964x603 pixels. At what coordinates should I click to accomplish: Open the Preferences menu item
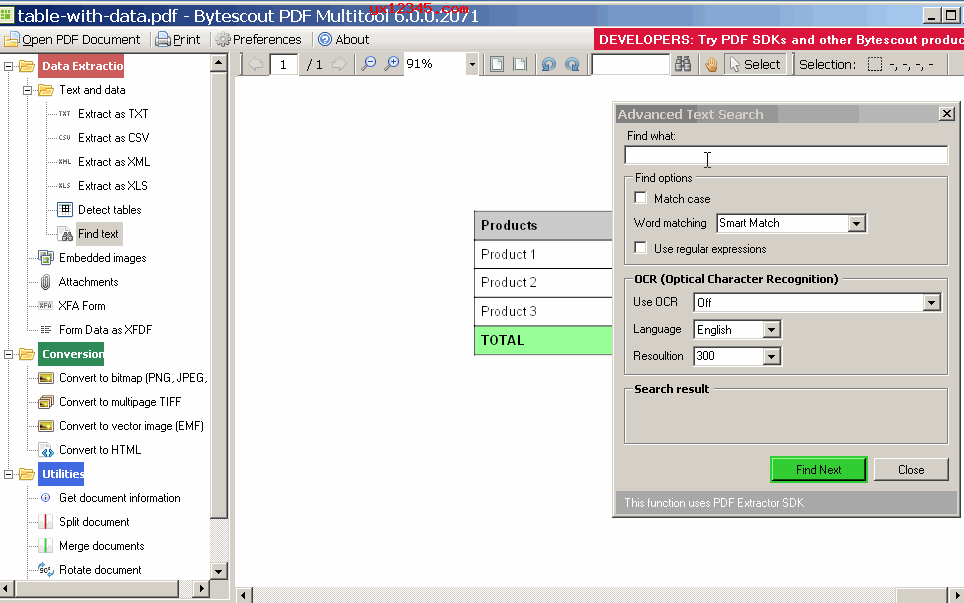(258, 40)
